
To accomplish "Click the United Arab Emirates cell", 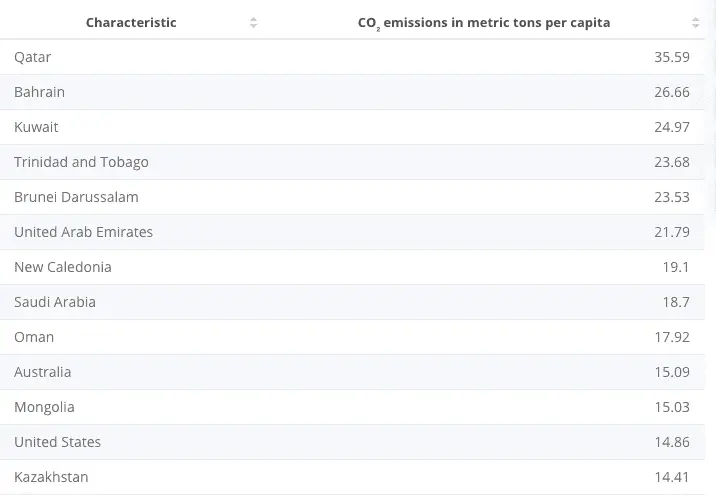I will pos(84,232).
